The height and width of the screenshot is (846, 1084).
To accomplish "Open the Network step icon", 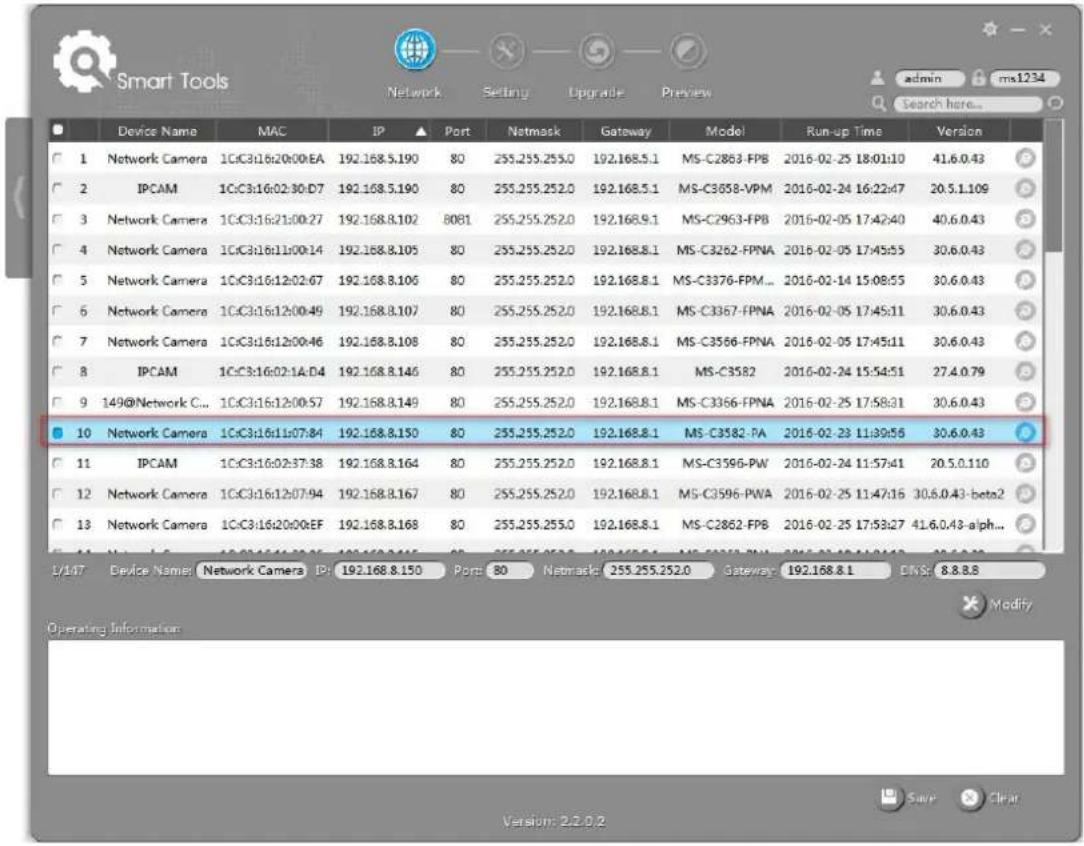I will click(x=415, y=50).
